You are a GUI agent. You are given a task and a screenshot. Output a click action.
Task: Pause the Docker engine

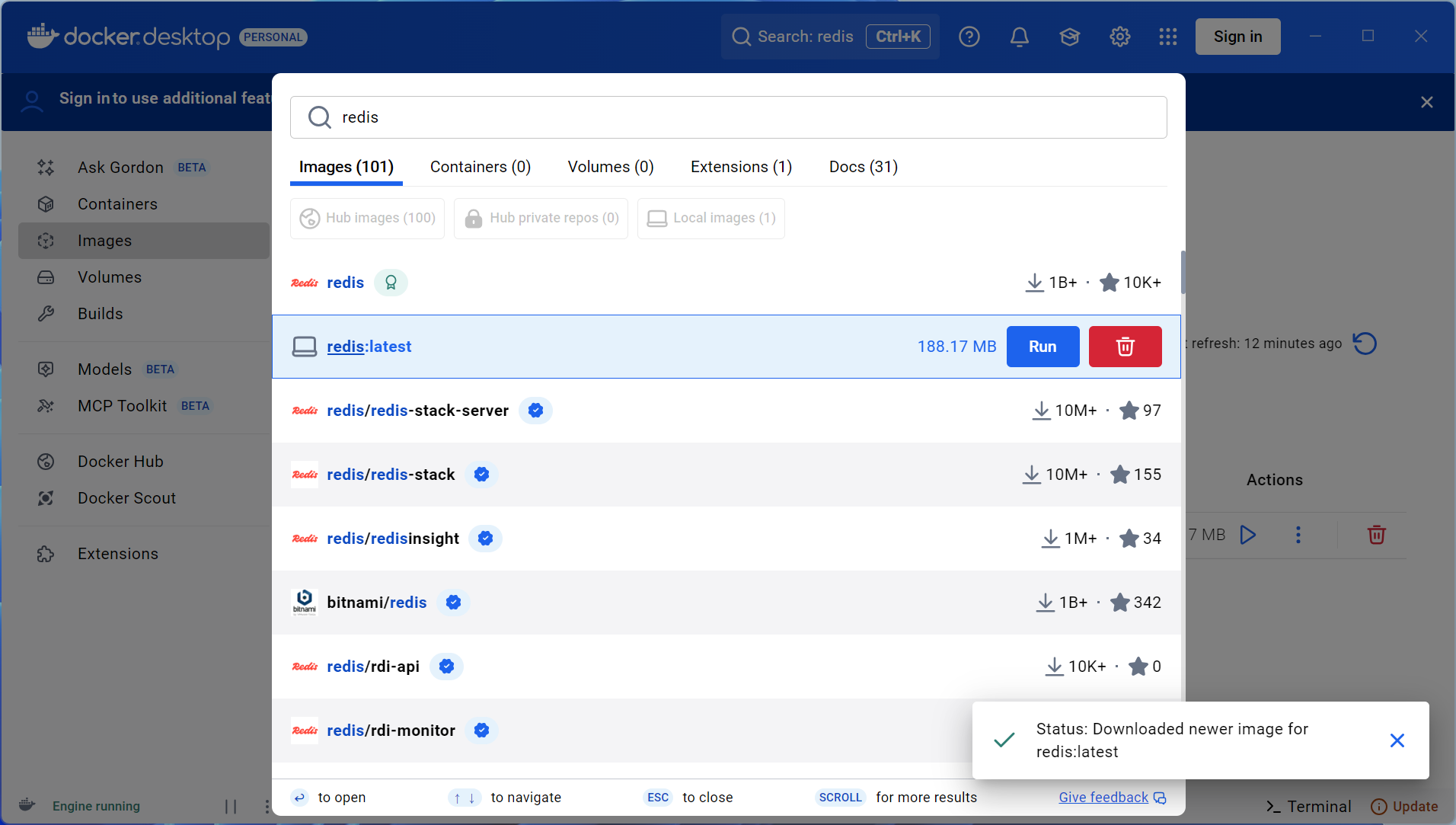[231, 806]
